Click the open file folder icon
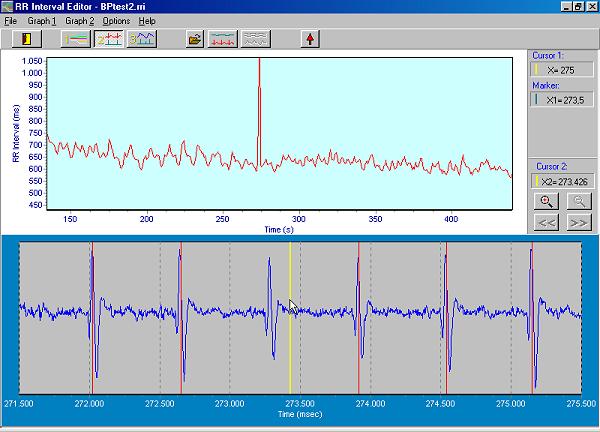This screenshot has width=600, height=432. coord(195,39)
